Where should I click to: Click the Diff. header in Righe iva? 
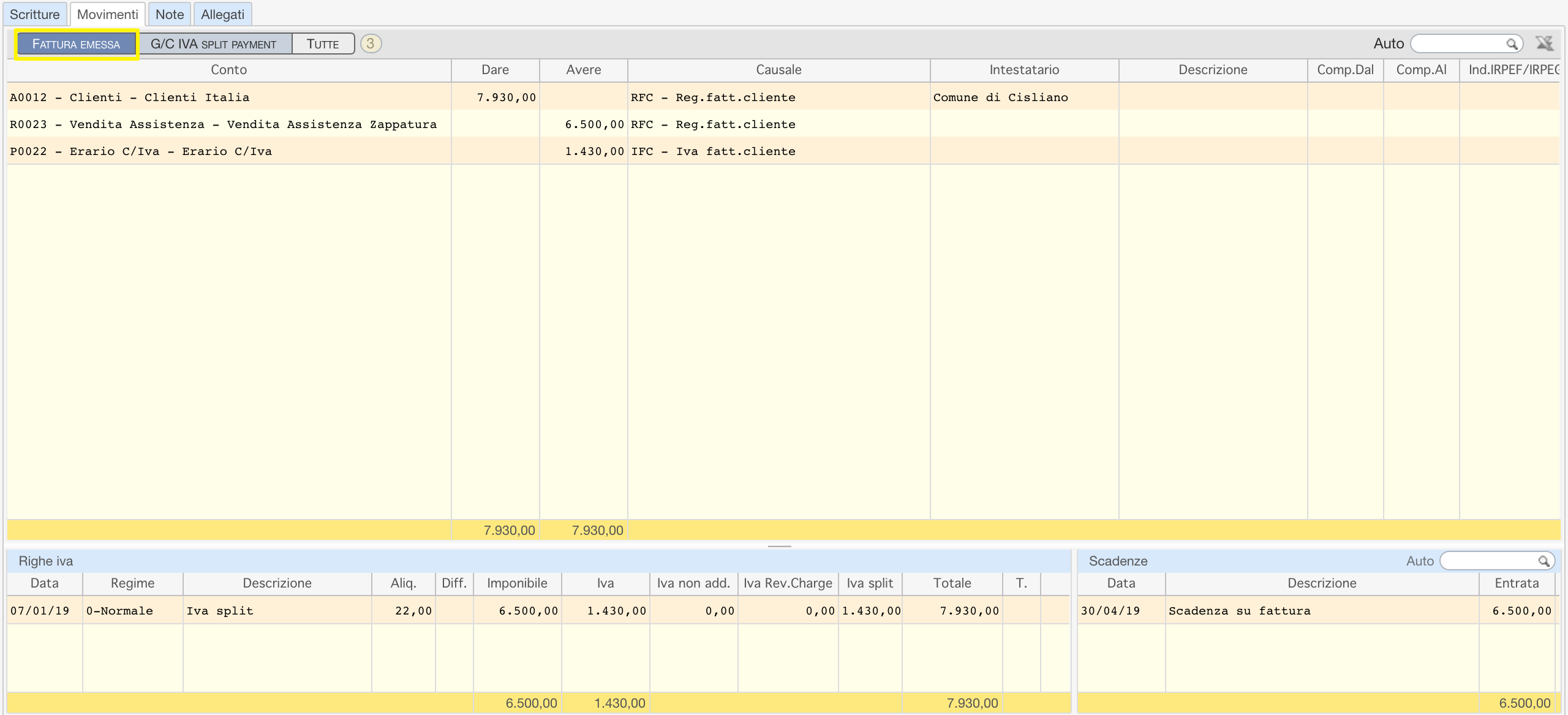click(x=454, y=583)
